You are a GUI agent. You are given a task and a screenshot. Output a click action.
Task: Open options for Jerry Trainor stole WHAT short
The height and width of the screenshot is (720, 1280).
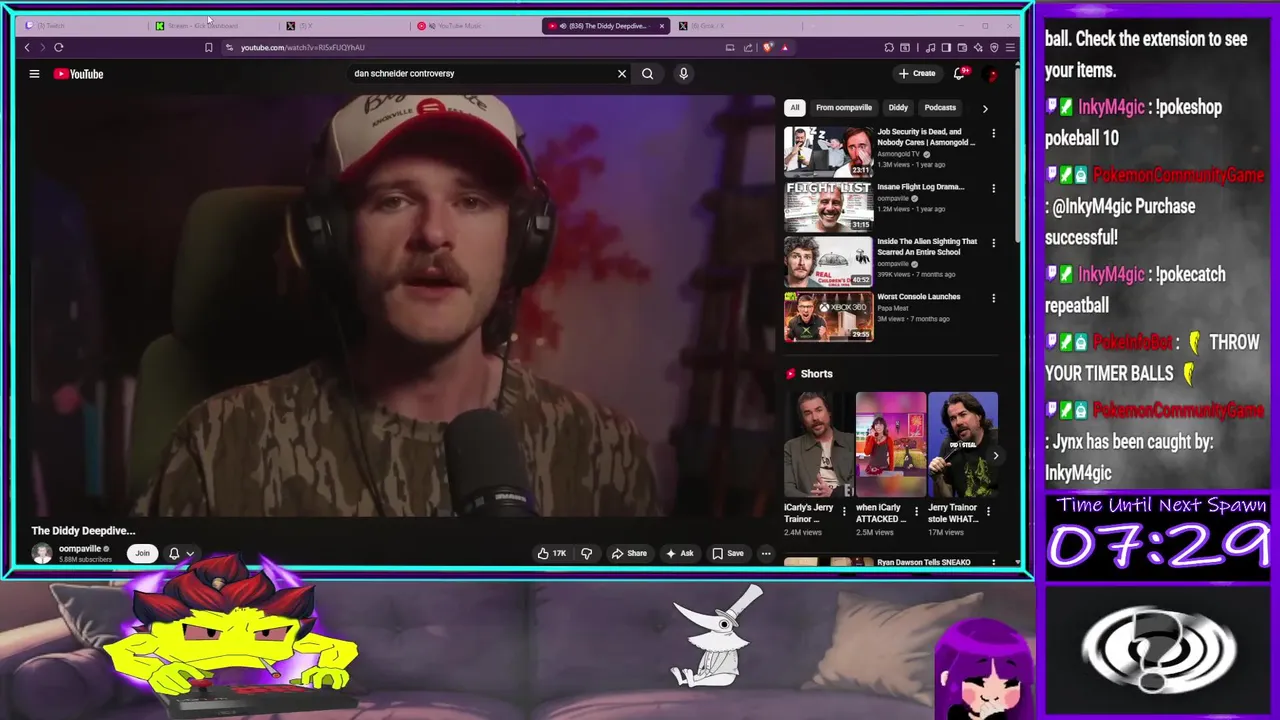click(988, 511)
